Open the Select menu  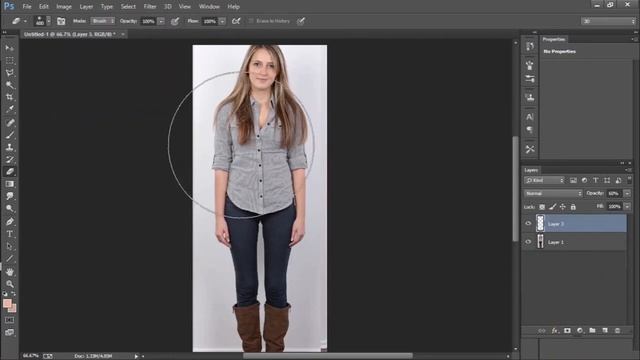click(x=128, y=7)
